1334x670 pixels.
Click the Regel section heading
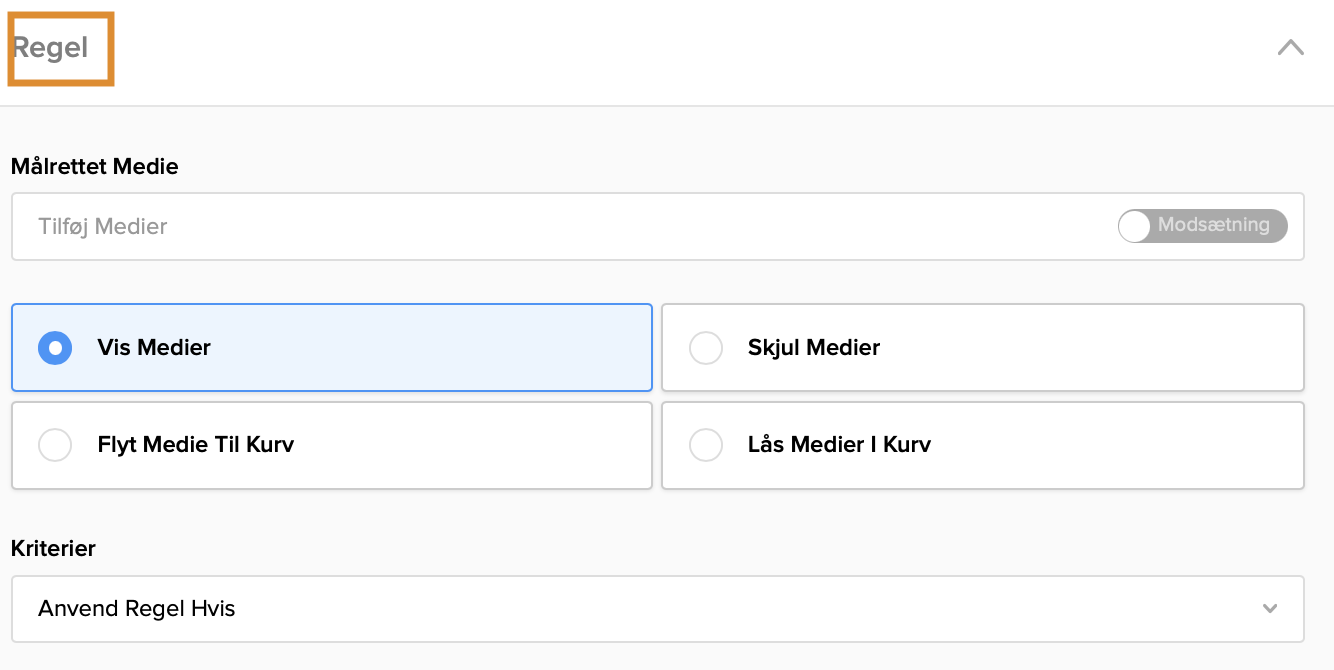coord(51,48)
